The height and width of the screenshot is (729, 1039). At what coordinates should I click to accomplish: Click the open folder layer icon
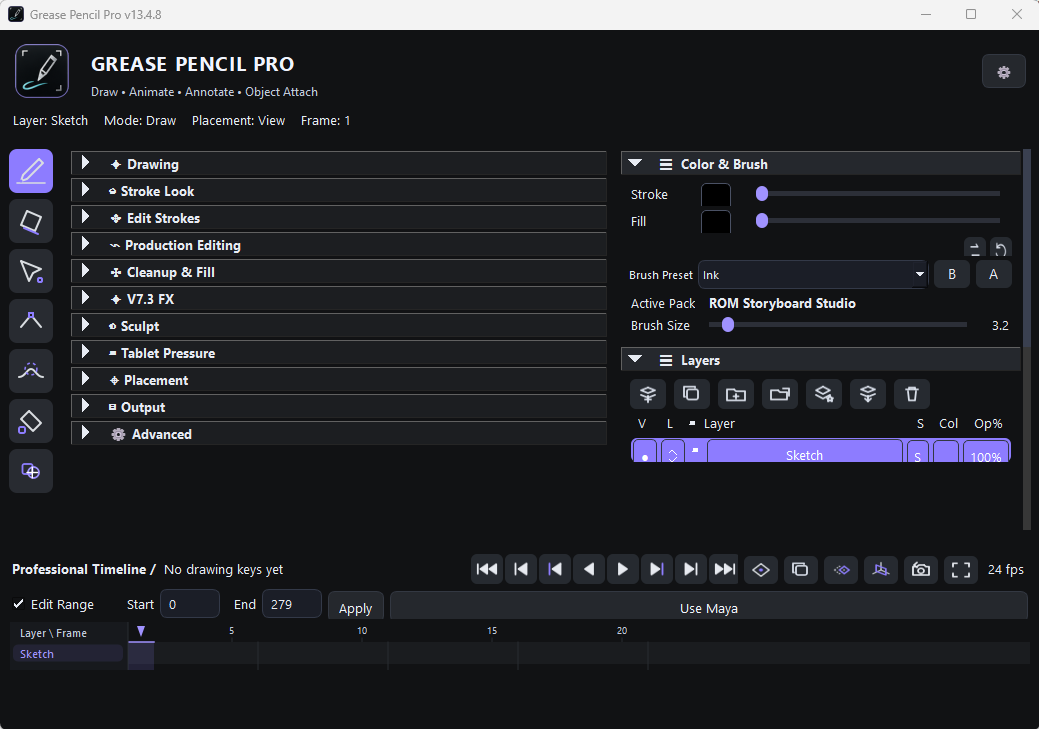coord(779,394)
